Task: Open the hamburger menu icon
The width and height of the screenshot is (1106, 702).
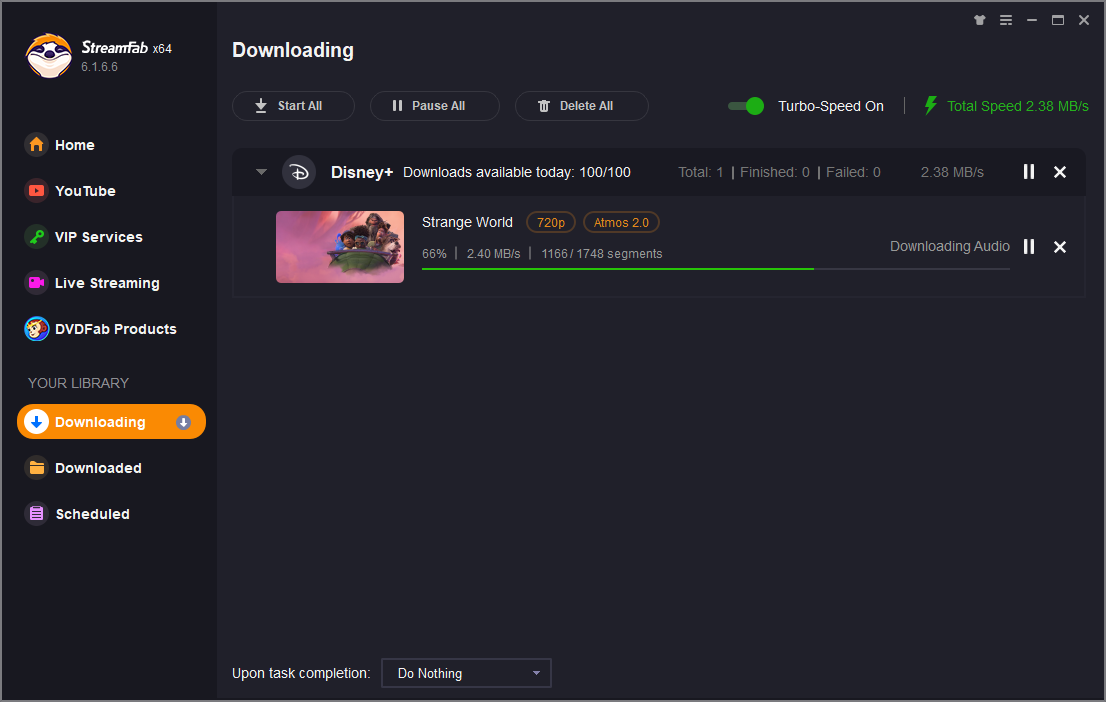Action: coord(1006,20)
